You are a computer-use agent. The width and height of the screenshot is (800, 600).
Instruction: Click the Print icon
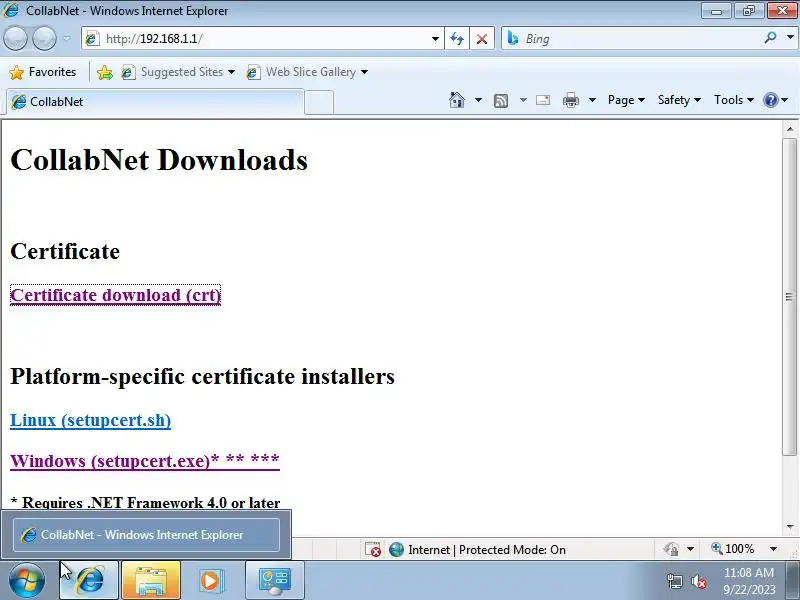pyautogui.click(x=571, y=100)
